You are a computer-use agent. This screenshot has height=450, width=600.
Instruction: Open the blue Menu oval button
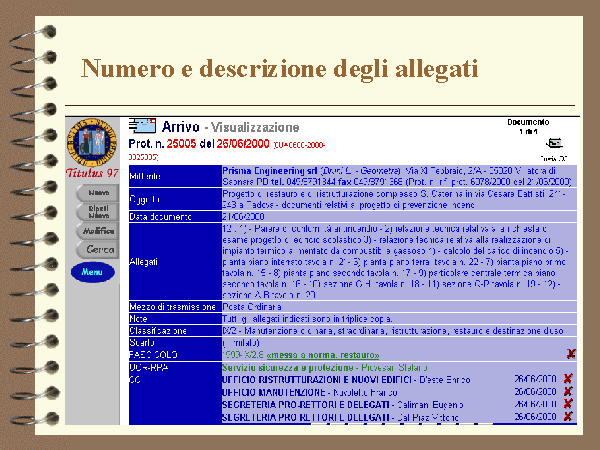[93, 271]
